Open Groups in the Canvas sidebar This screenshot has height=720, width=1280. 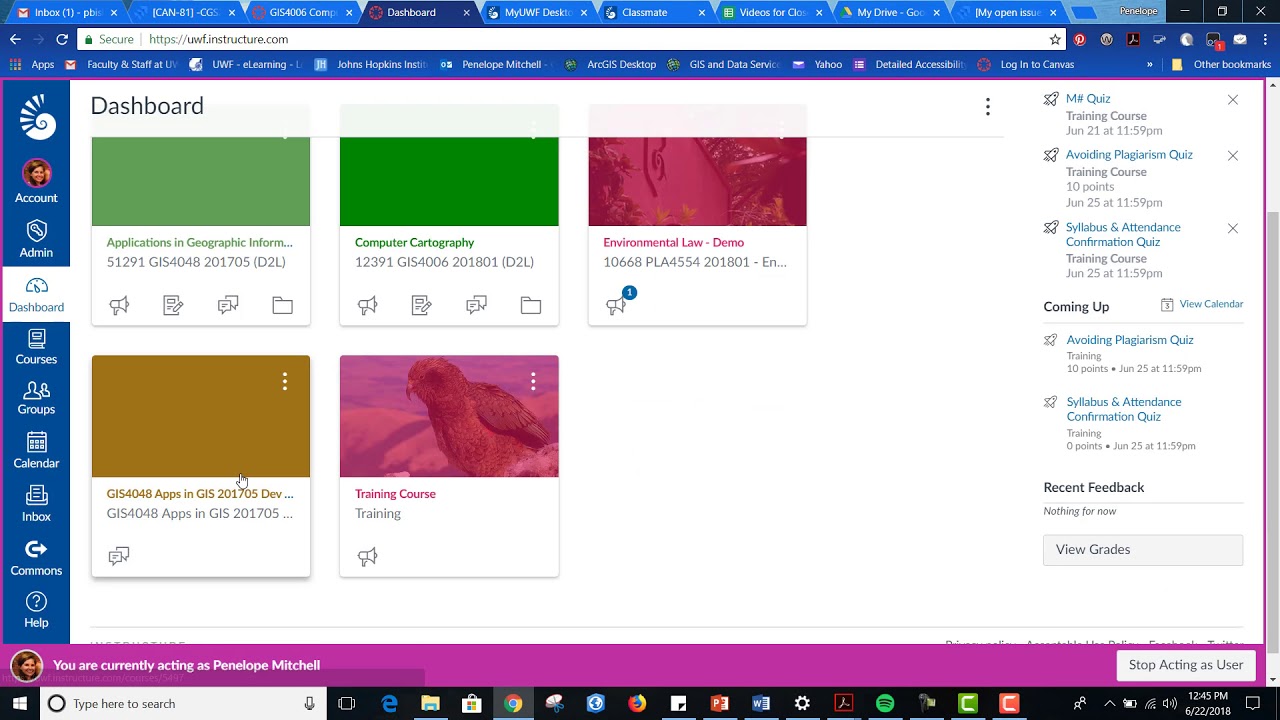pyautogui.click(x=36, y=397)
